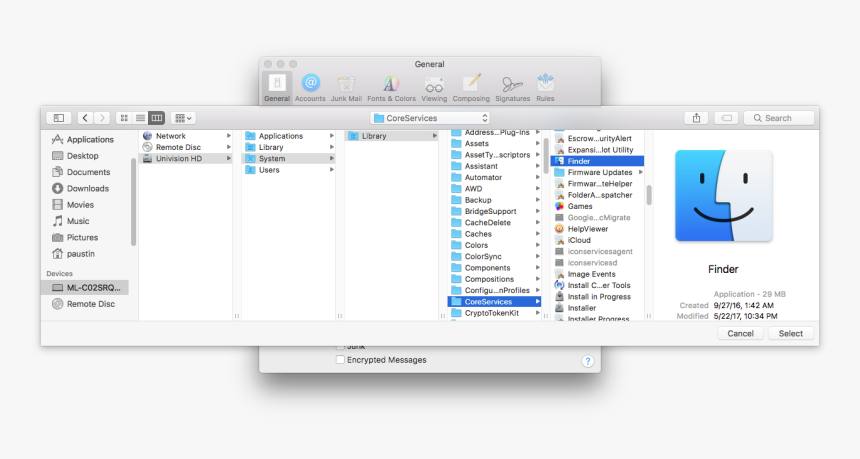Expand the Applications folder in second column
Viewport: 860px width, 459px height.
click(x=332, y=136)
